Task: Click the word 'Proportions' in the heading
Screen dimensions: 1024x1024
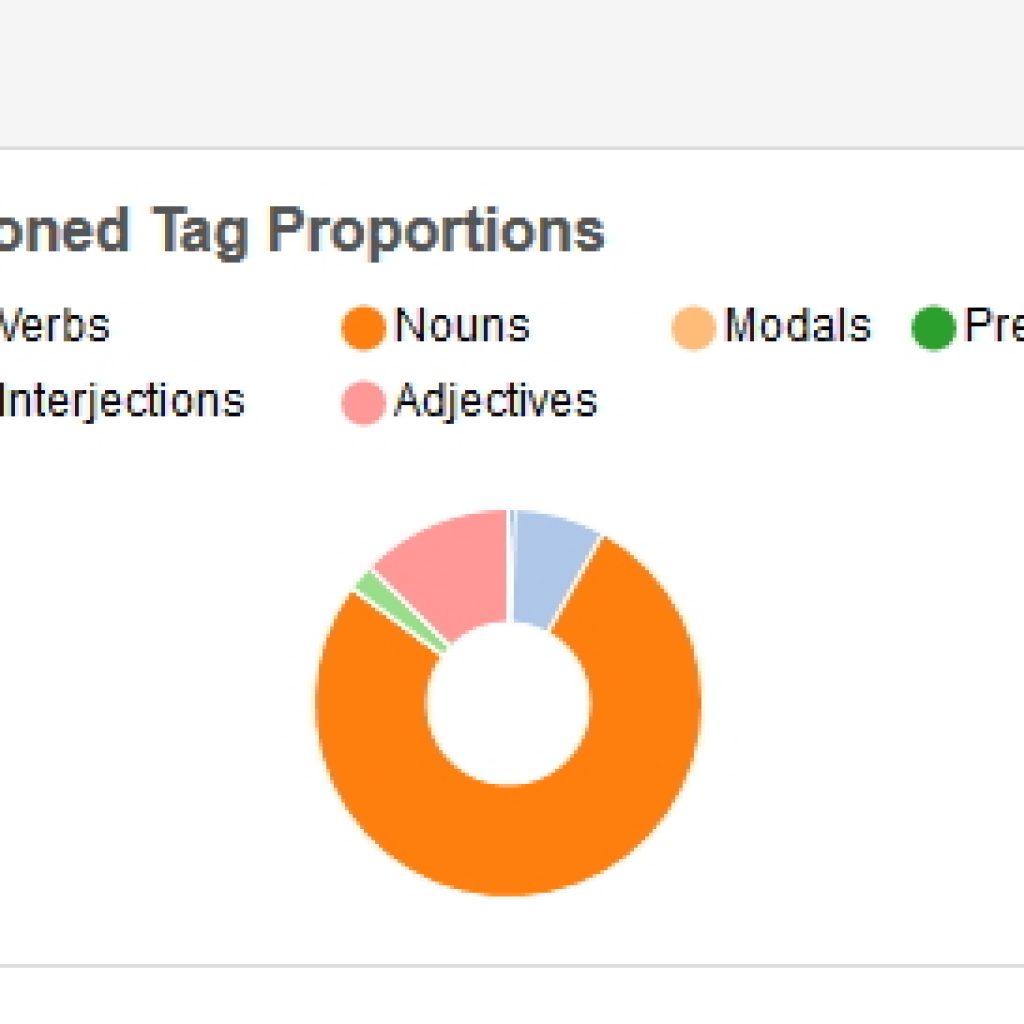Action: (x=436, y=232)
